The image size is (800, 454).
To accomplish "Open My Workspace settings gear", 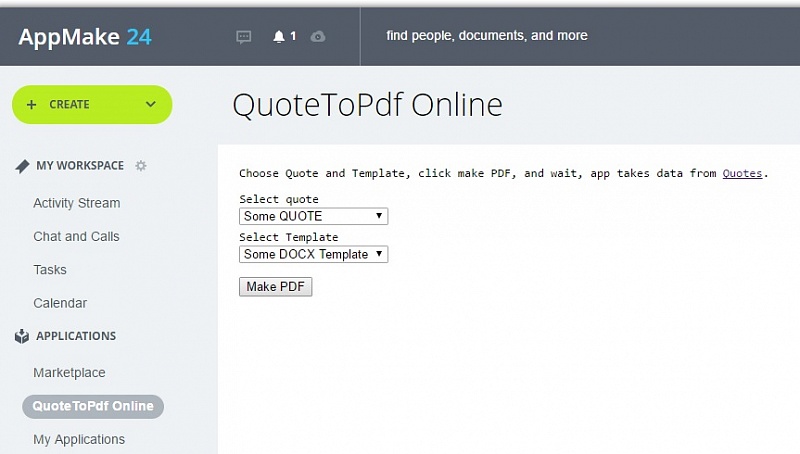I will [x=141, y=166].
